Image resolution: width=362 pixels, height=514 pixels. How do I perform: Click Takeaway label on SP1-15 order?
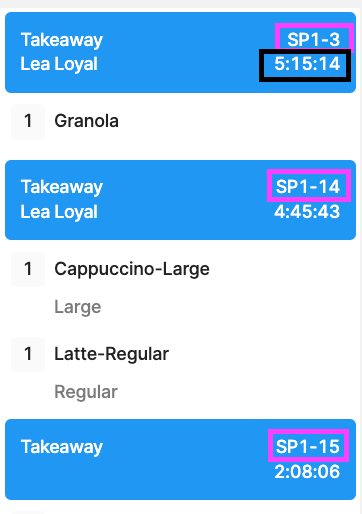point(62,447)
